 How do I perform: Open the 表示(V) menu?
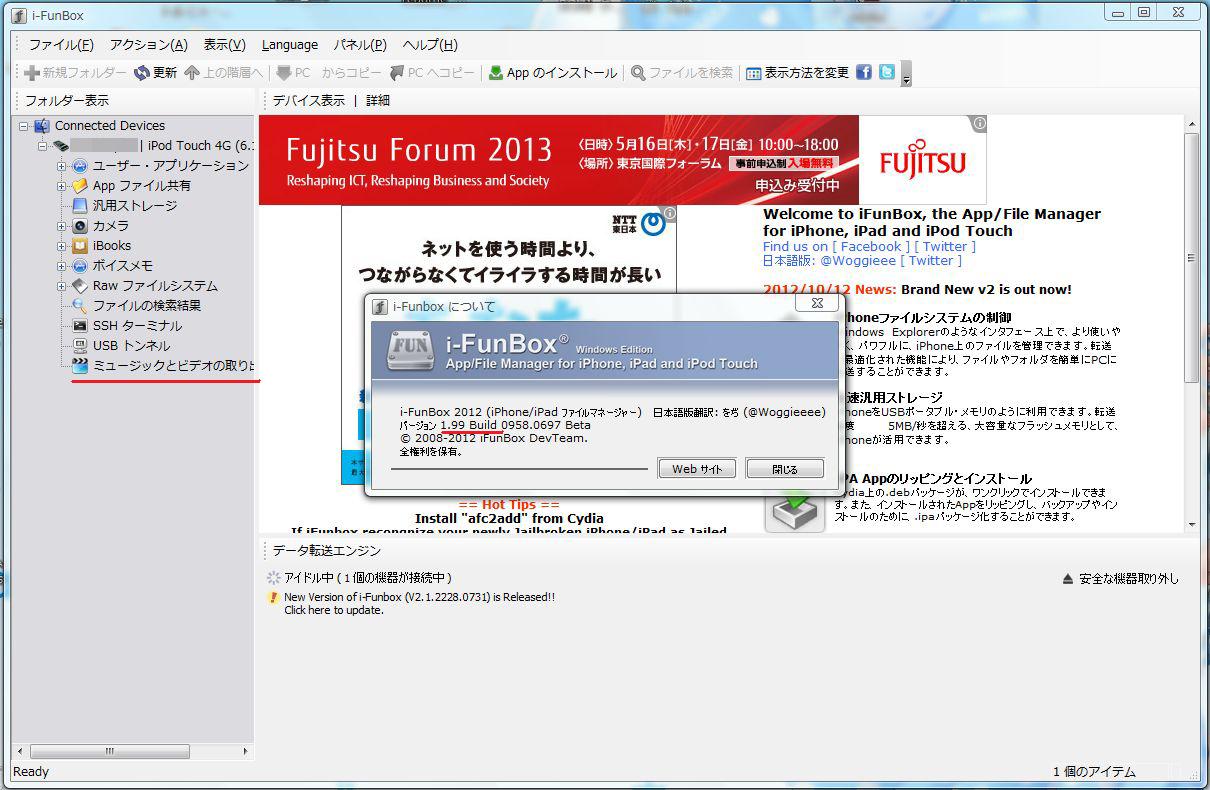pyautogui.click(x=224, y=45)
